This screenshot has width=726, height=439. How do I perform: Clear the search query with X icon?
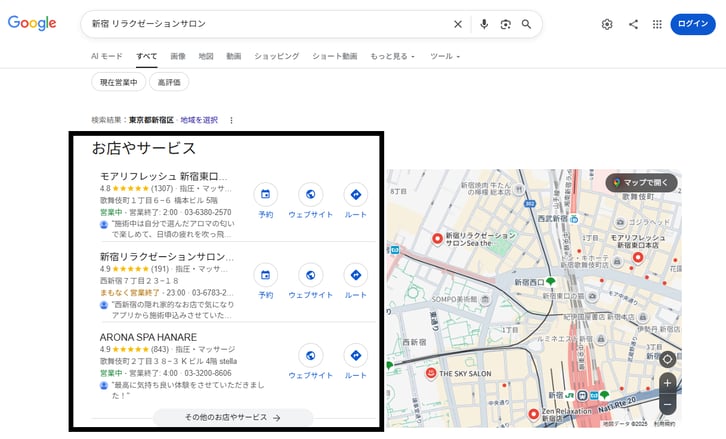[x=457, y=24]
